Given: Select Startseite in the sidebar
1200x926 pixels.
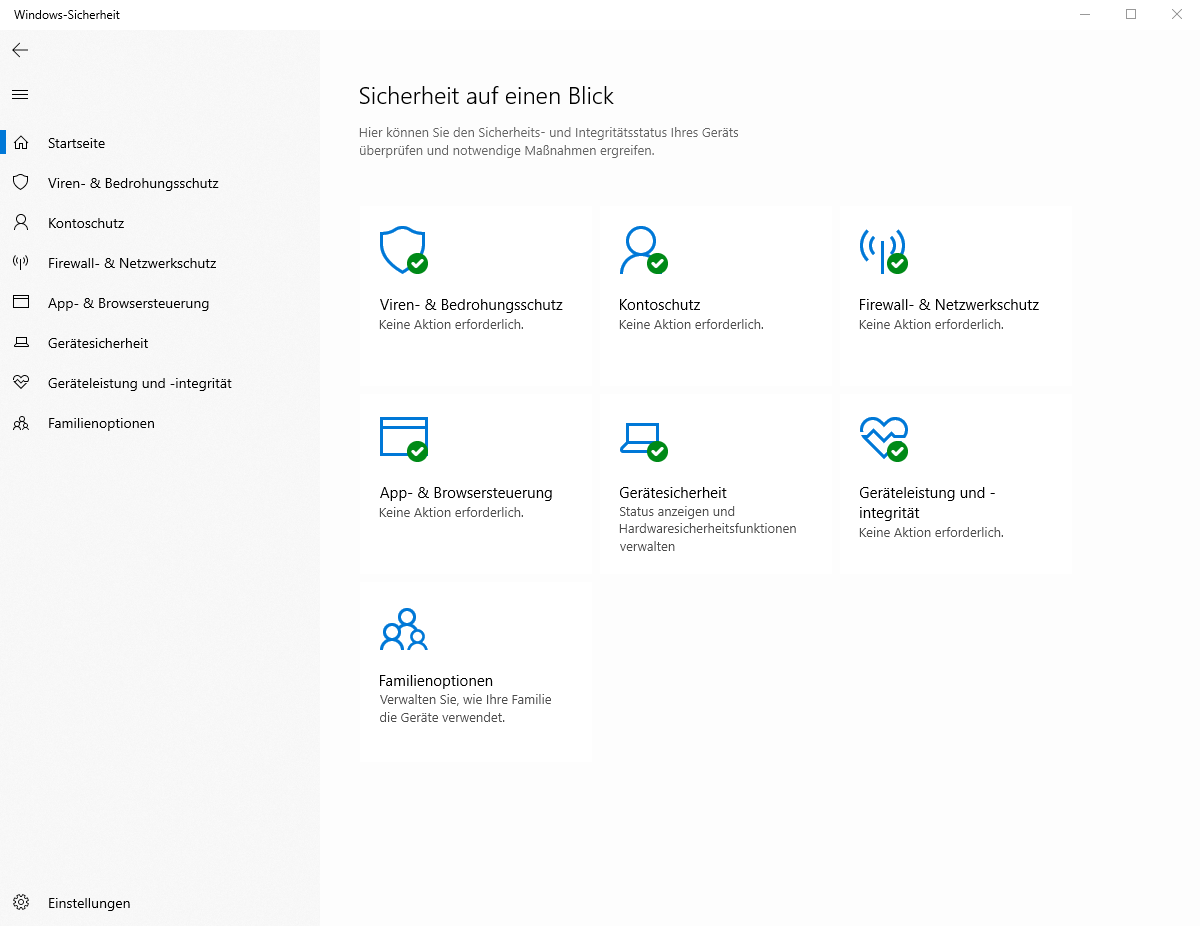Looking at the screenshot, I should [x=76, y=143].
